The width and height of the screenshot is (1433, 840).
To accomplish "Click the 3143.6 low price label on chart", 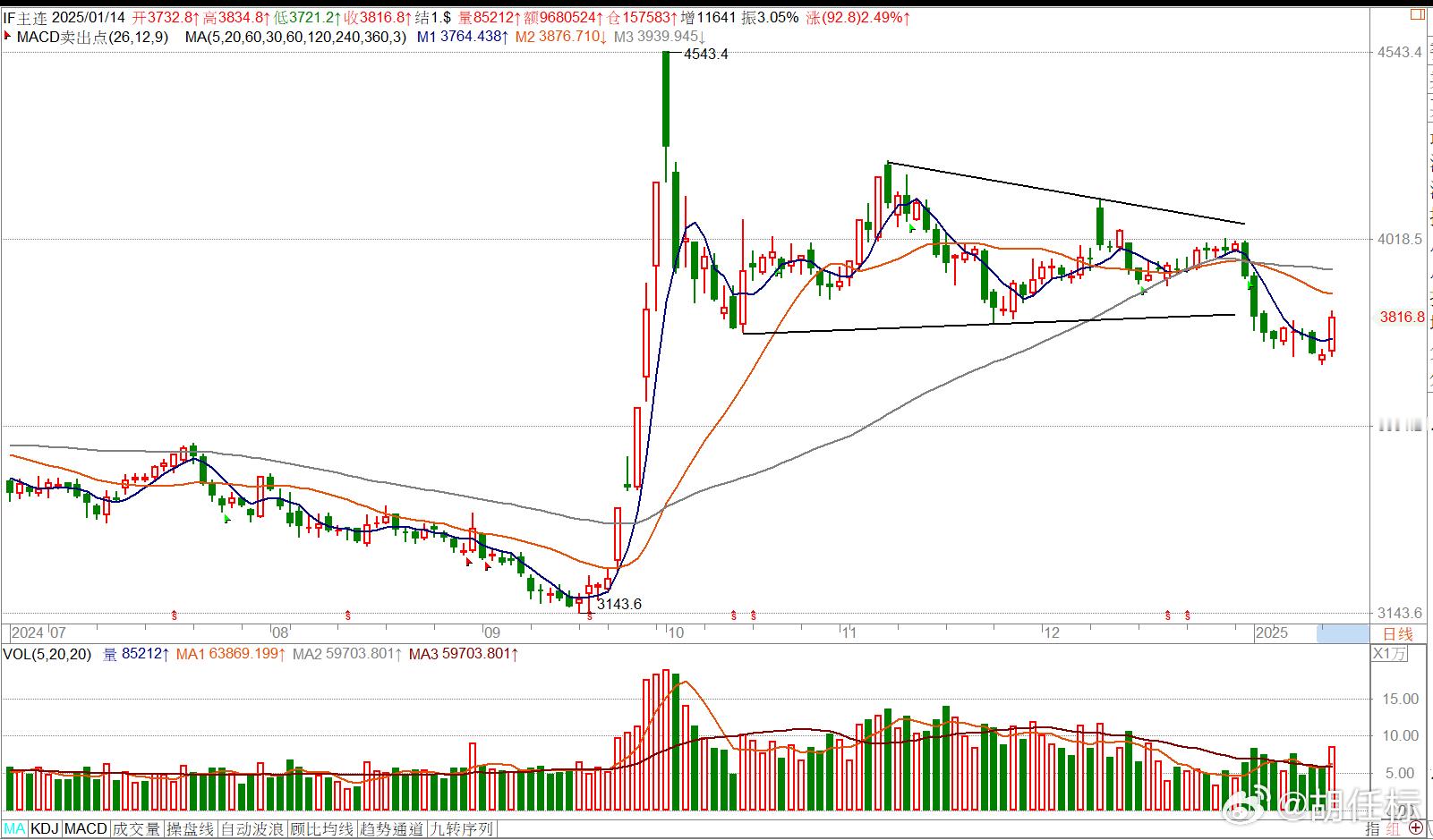I will [619, 604].
